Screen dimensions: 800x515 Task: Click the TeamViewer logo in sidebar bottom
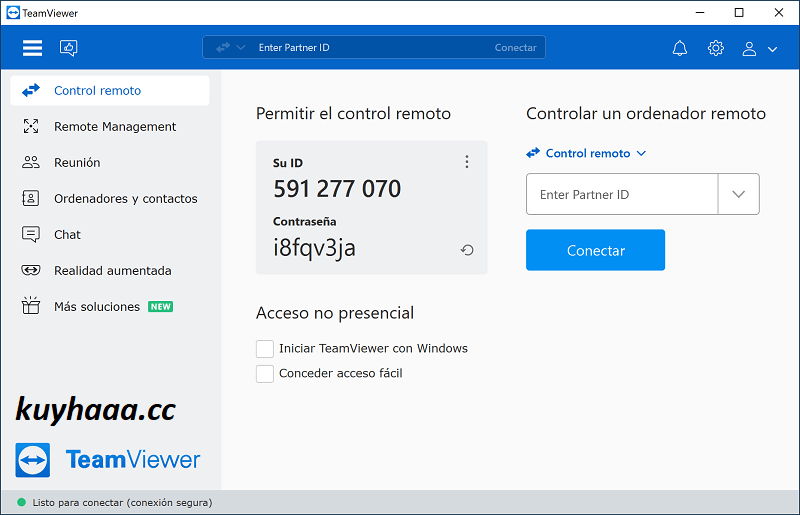(108, 460)
